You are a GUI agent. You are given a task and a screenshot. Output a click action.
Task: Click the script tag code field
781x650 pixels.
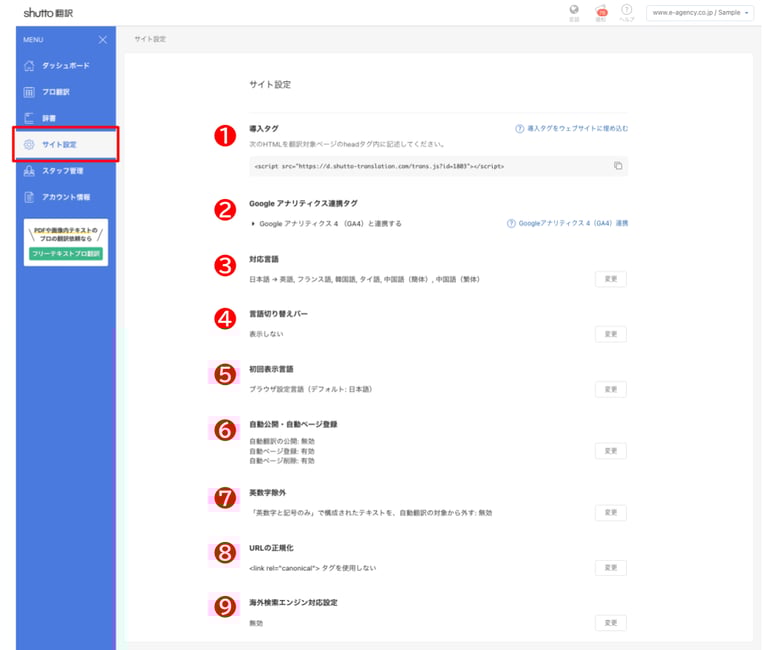point(438,166)
